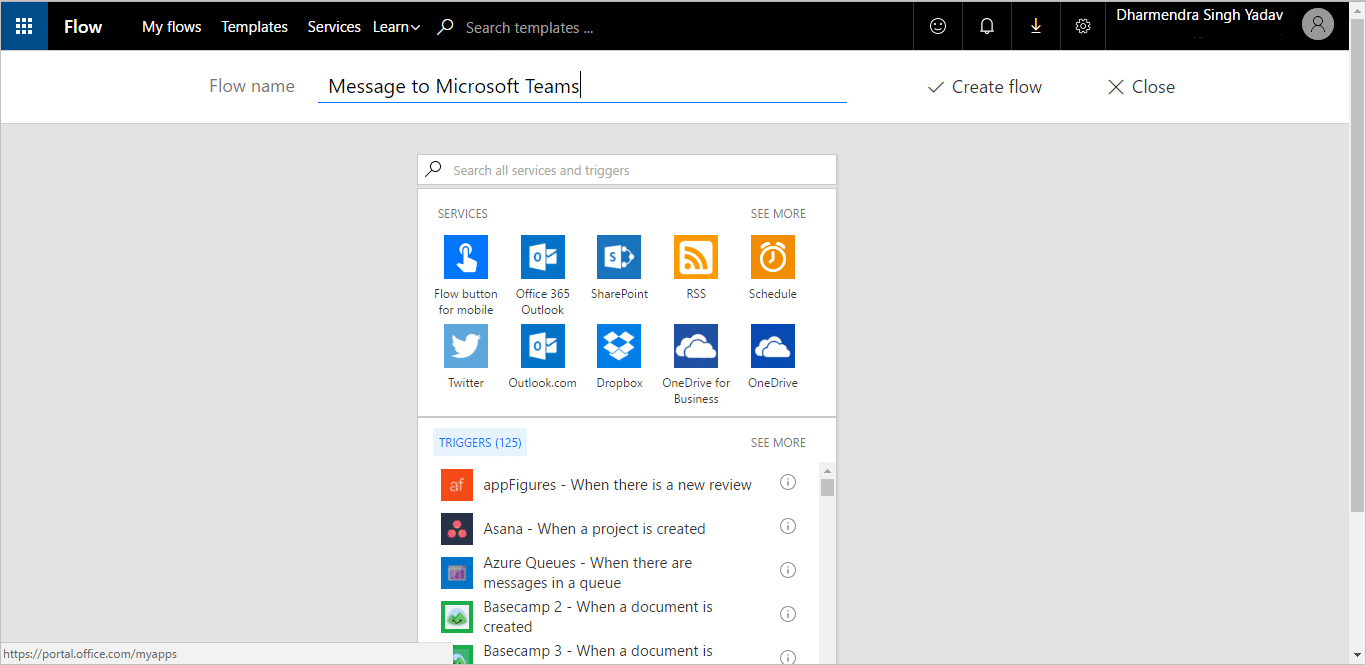Select the Outlook.com service icon
Screen dimensions: 1366x665
point(543,346)
